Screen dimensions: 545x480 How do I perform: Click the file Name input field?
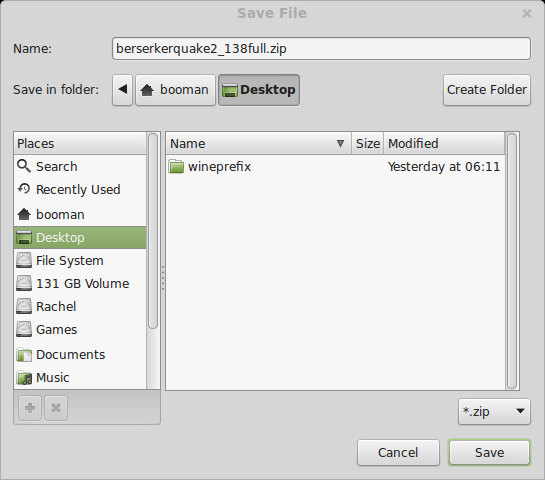point(321,49)
